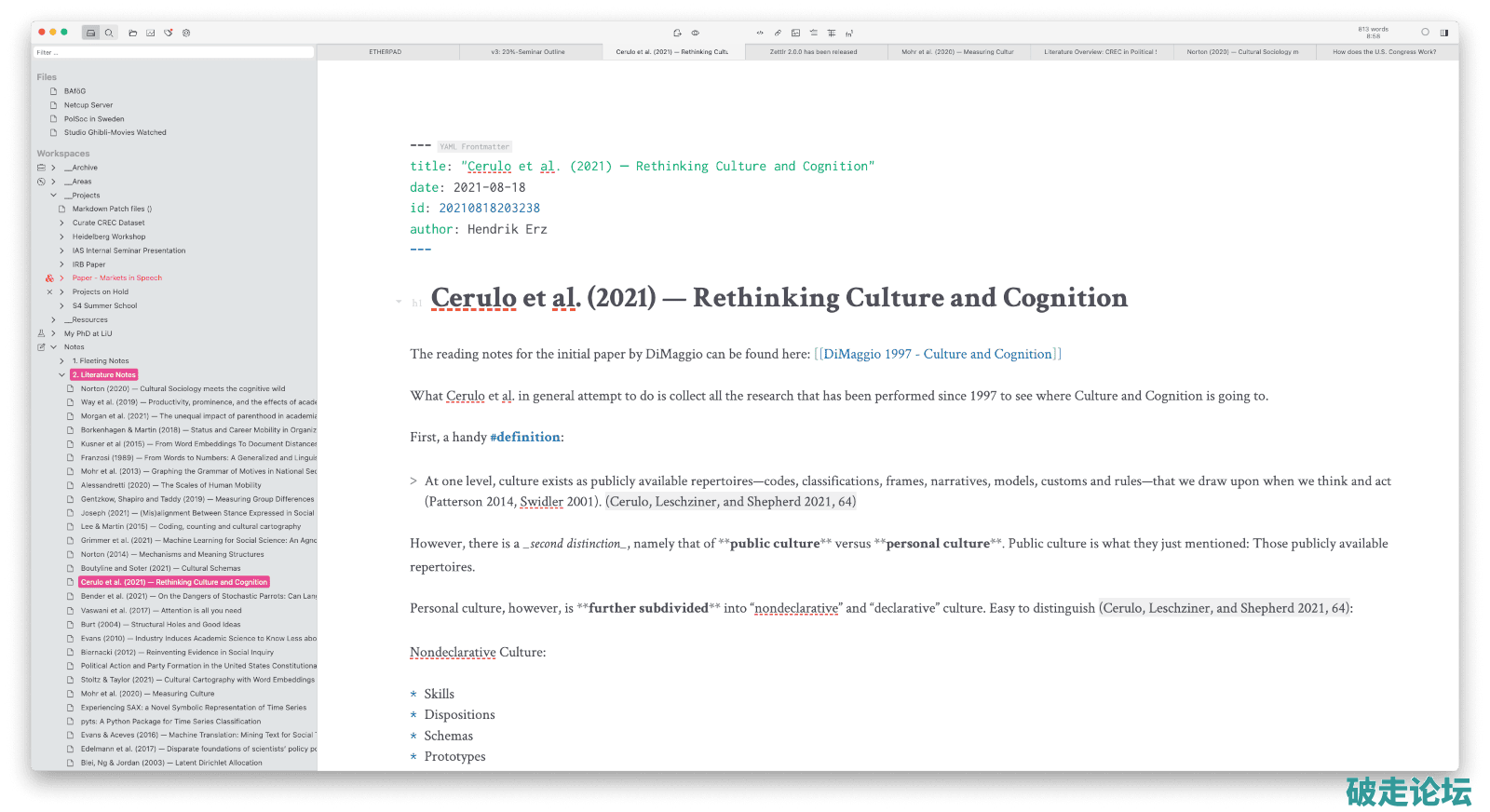This screenshot has width=1490, height=812.
Task: Insert a table from the toolbar
Action: click(832, 33)
